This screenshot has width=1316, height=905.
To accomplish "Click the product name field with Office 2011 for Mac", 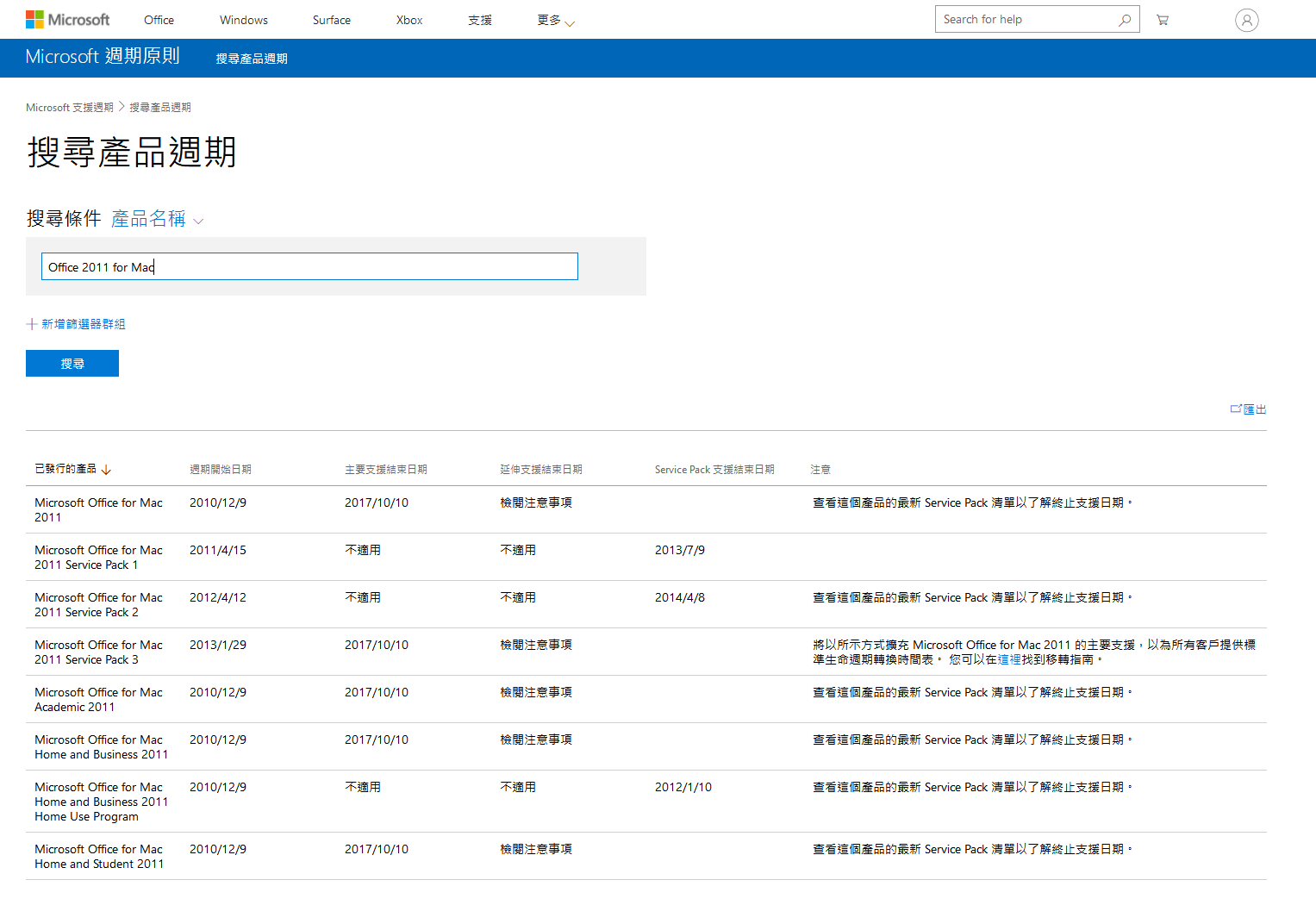I will (x=309, y=266).
